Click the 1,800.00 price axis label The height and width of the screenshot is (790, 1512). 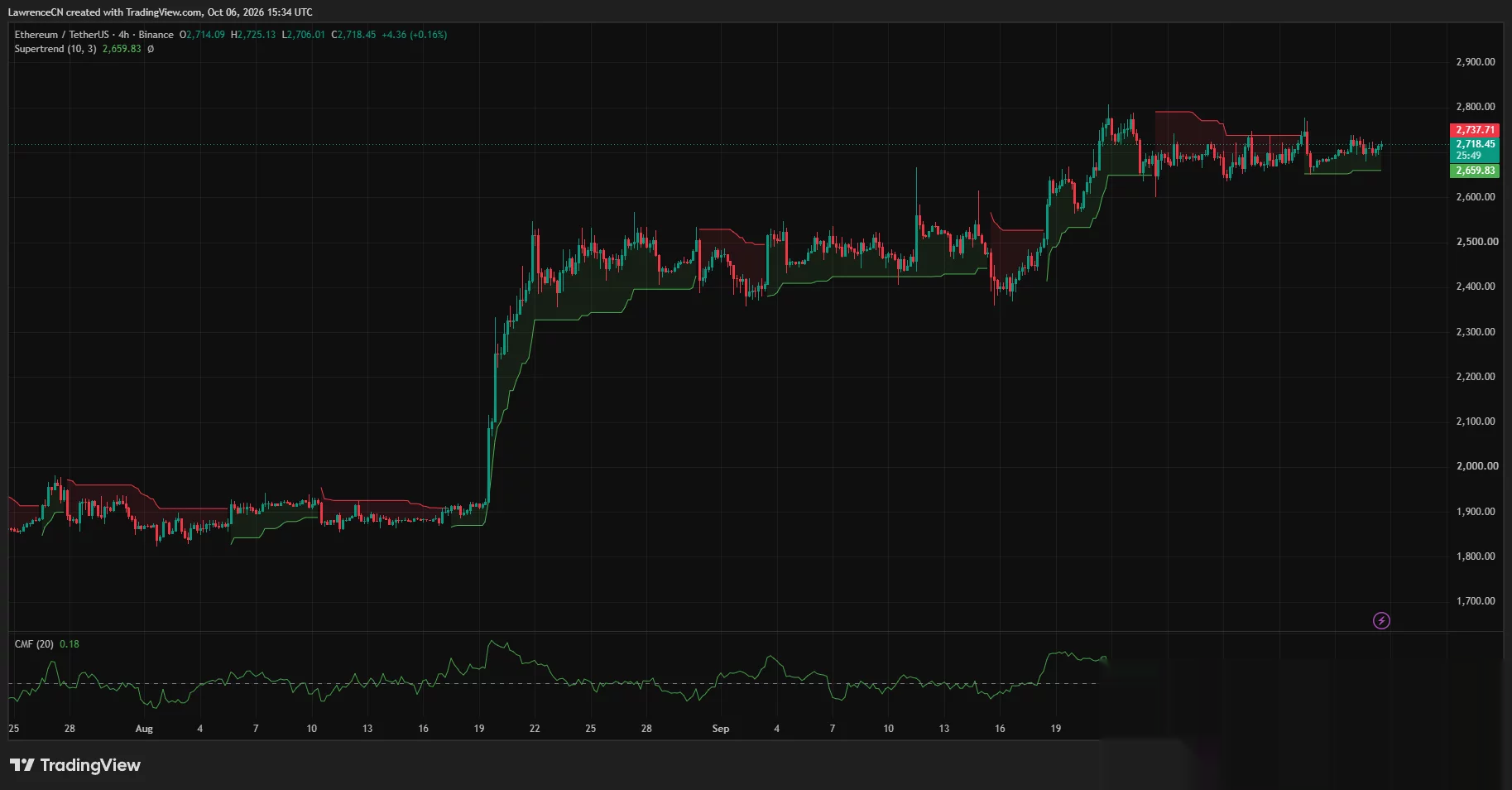(1476, 556)
